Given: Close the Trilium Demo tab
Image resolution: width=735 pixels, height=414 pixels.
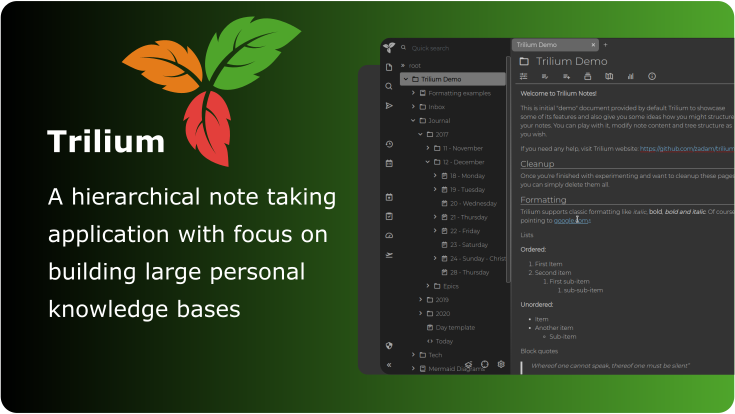Looking at the screenshot, I should (x=594, y=45).
